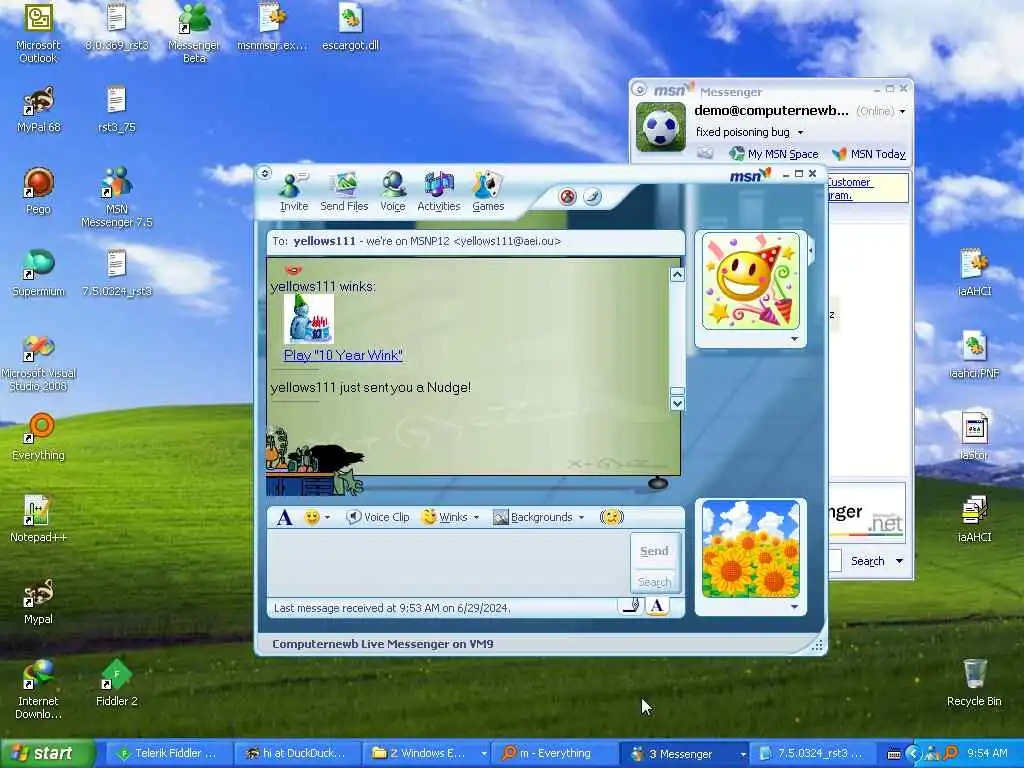
Task: Open My MSN Space
Action: [774, 153]
